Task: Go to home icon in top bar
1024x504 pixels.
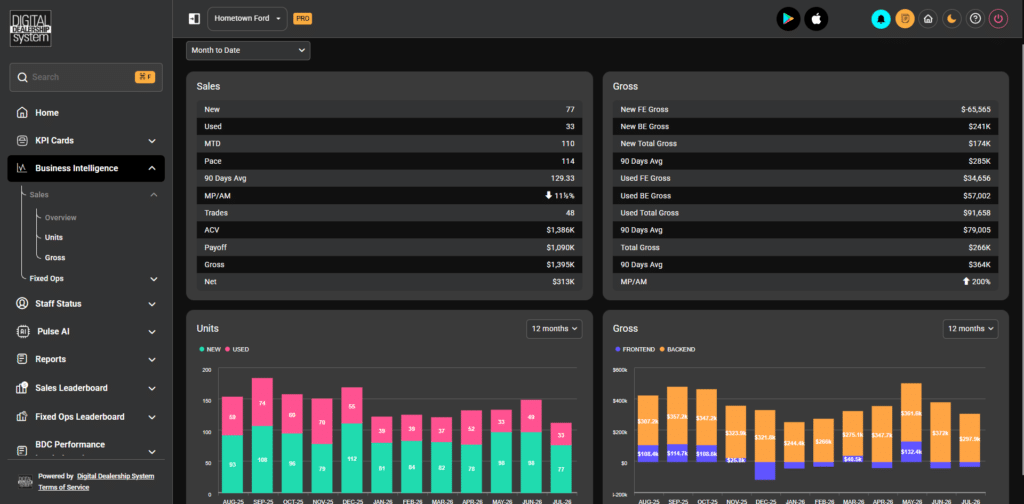Action: pyautogui.click(x=928, y=19)
